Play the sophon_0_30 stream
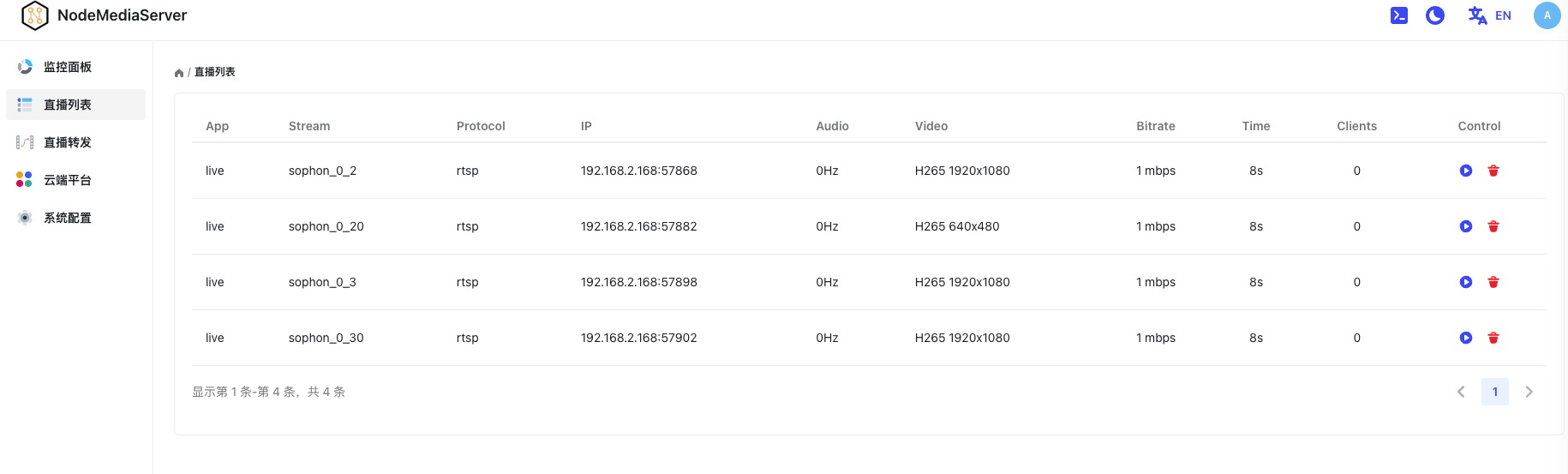1568x474 pixels. click(1466, 338)
